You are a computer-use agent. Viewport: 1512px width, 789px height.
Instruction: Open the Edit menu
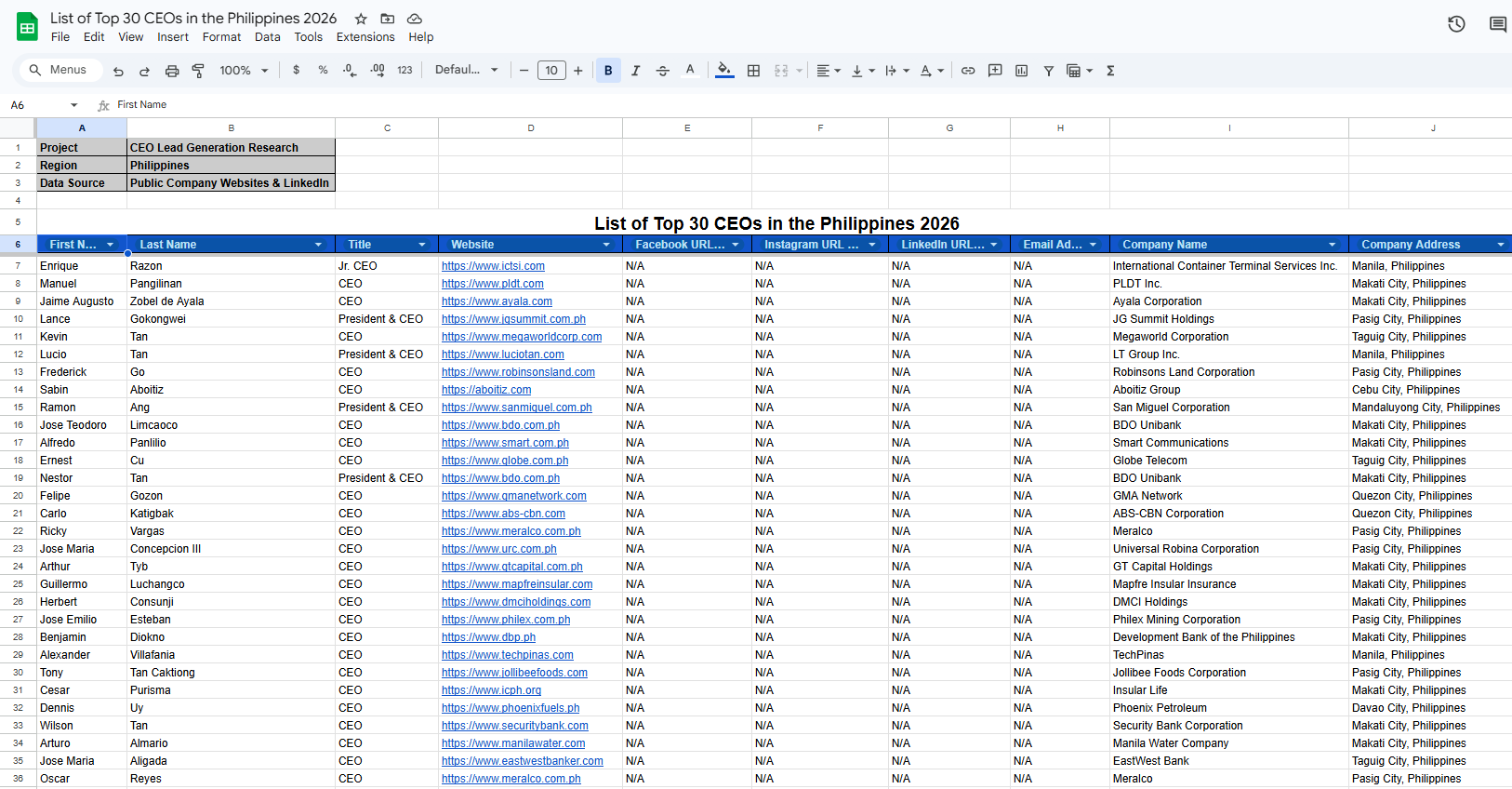(94, 37)
